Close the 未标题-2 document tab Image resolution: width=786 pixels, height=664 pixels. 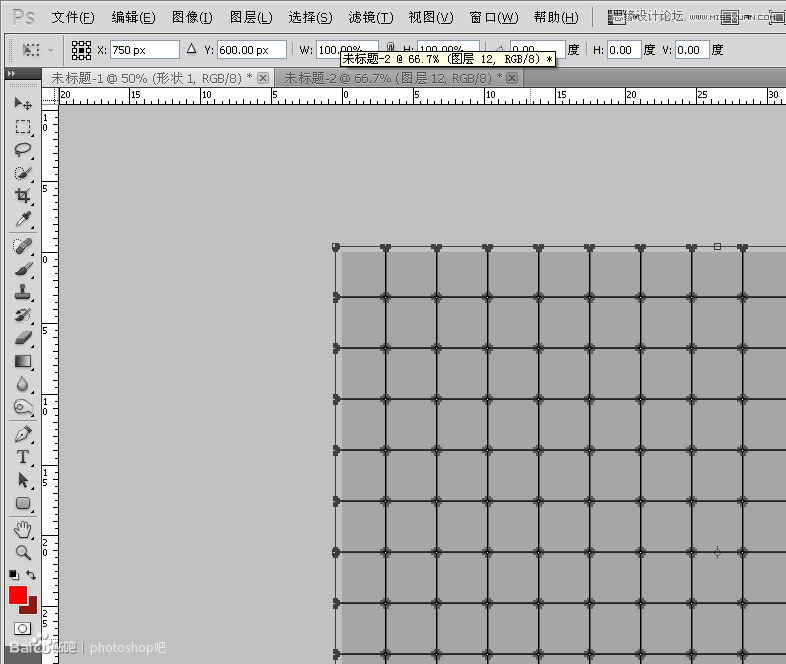click(x=514, y=77)
